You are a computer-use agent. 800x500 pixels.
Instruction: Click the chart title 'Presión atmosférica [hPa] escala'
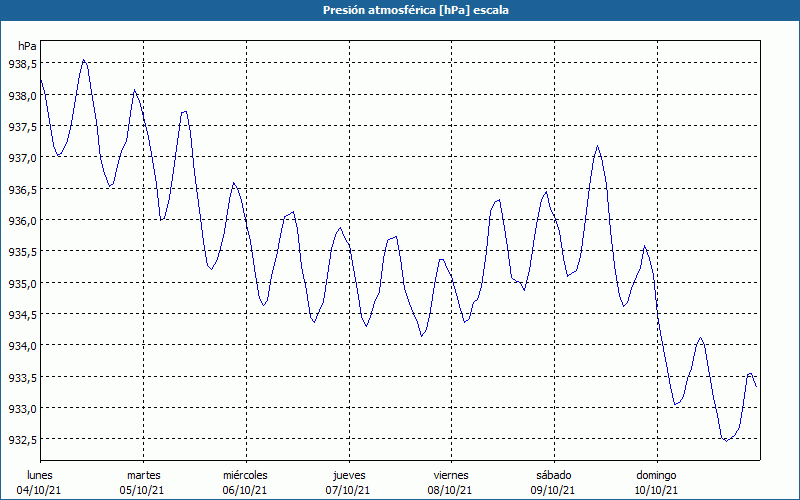coord(416,10)
